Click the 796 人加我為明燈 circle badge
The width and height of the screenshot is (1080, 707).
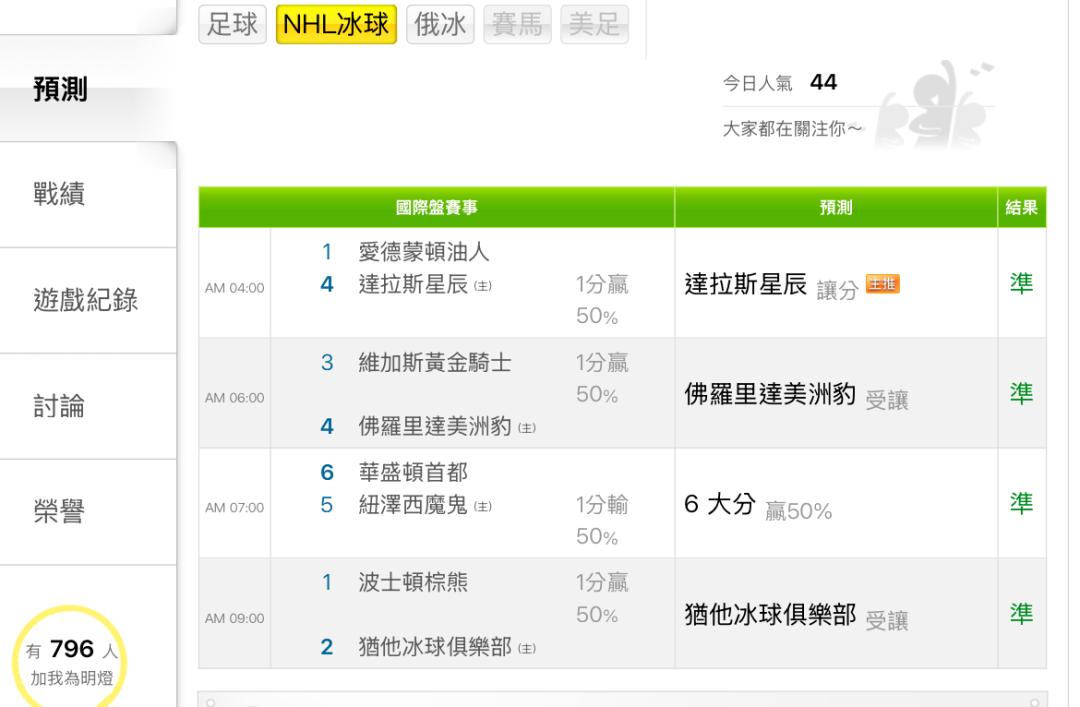coord(70,660)
